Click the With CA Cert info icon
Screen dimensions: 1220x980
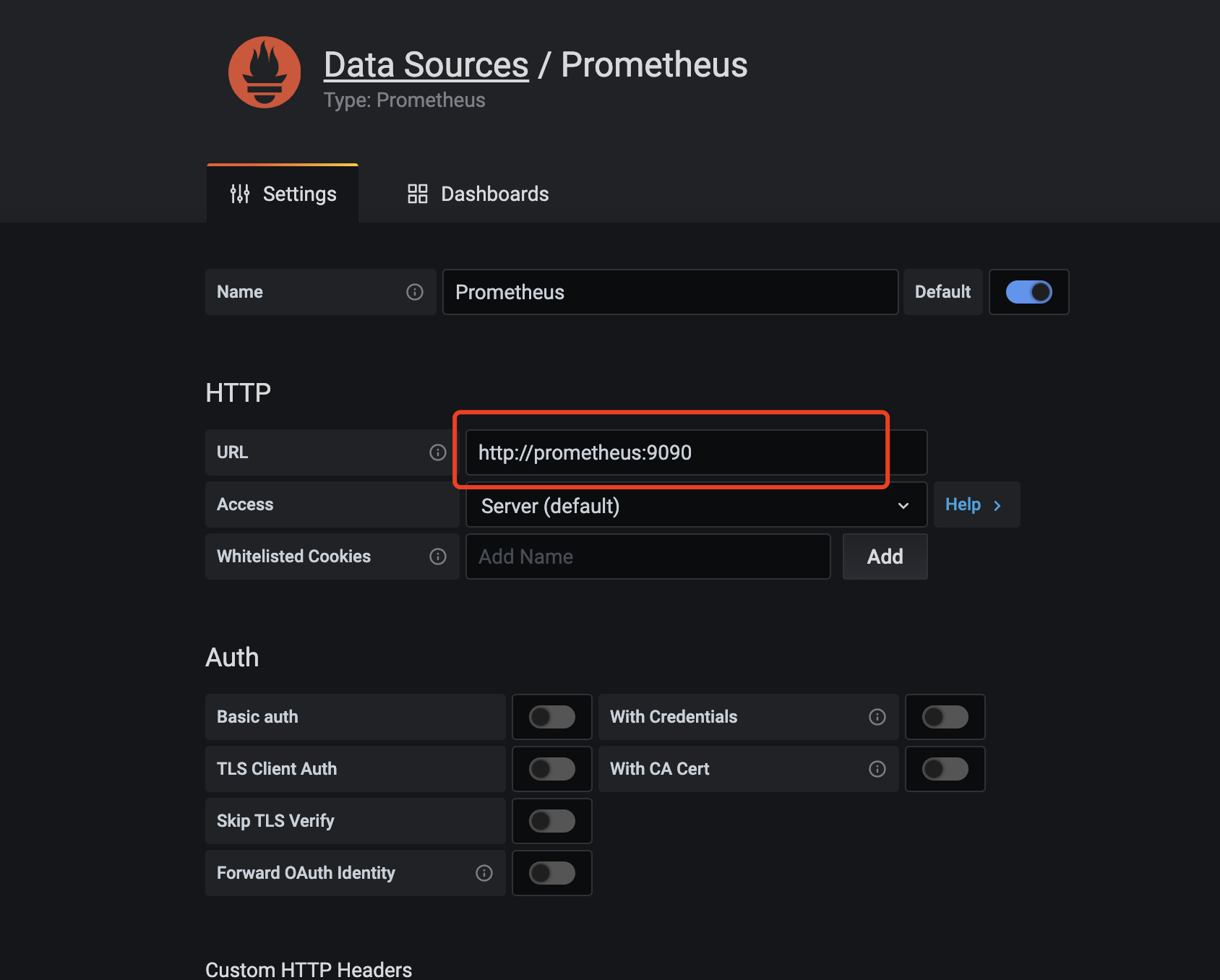877,769
